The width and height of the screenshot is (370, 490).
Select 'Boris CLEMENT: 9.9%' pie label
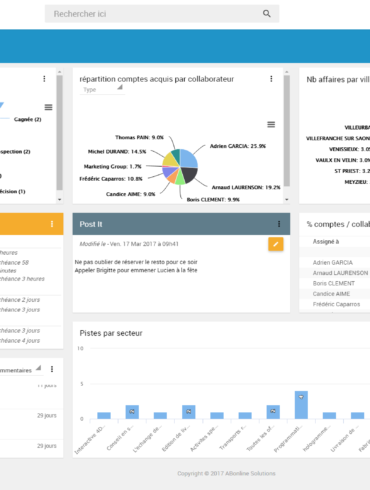[x=213, y=199]
